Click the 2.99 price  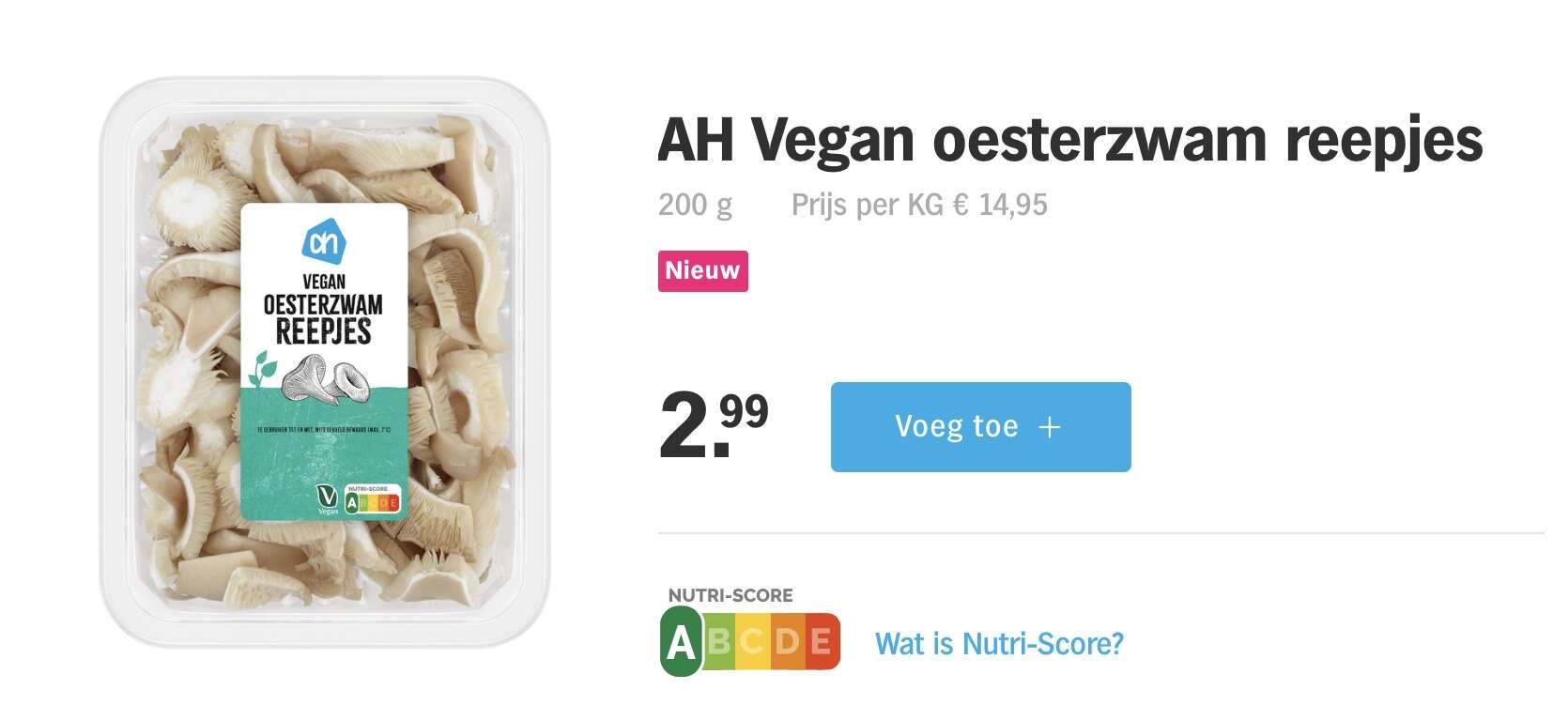(x=714, y=425)
